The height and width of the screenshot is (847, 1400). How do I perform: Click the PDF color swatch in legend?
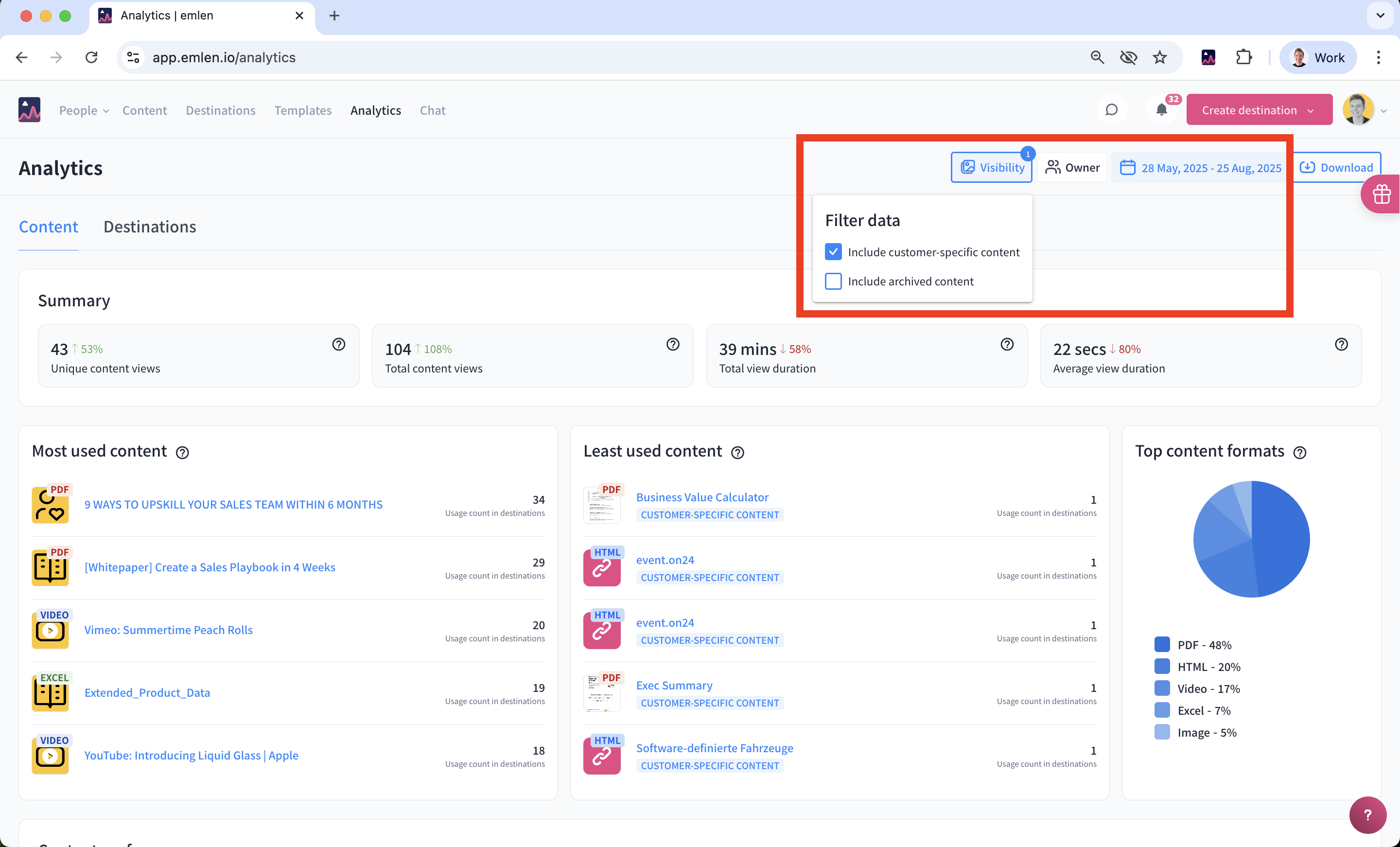click(1162, 645)
